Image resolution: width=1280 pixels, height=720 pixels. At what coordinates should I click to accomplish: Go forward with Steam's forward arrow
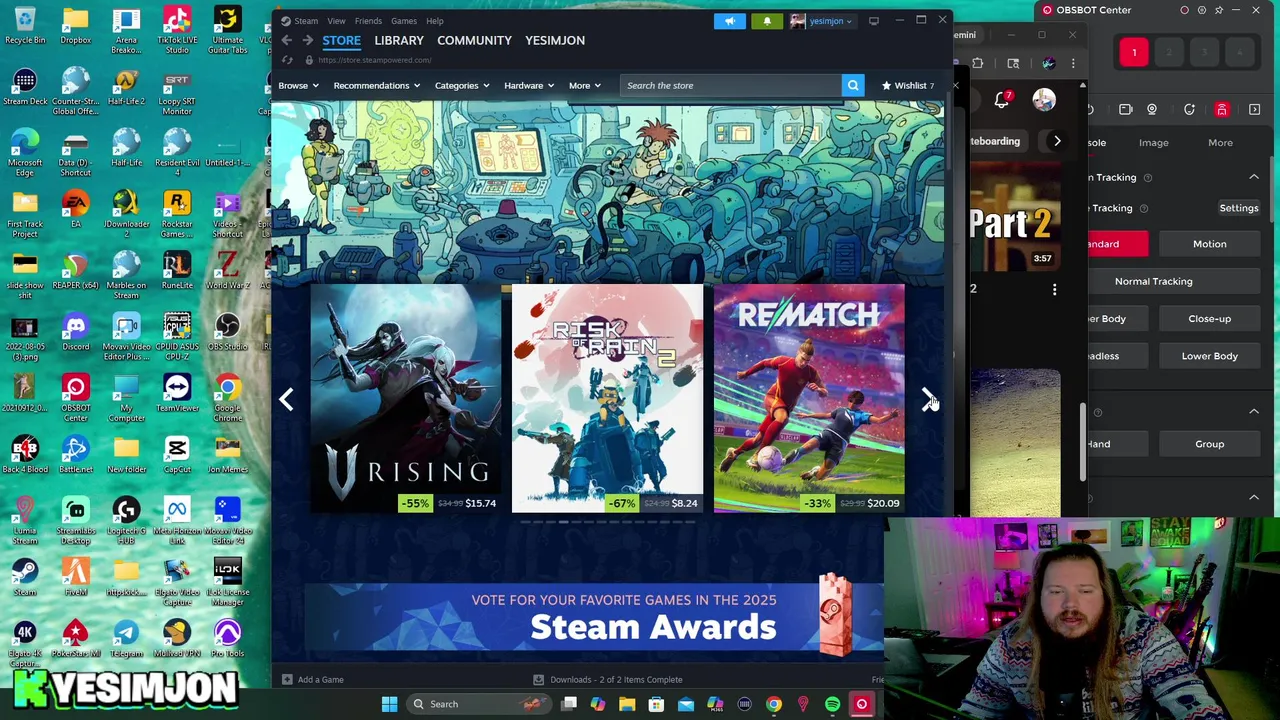pyautogui.click(x=308, y=40)
